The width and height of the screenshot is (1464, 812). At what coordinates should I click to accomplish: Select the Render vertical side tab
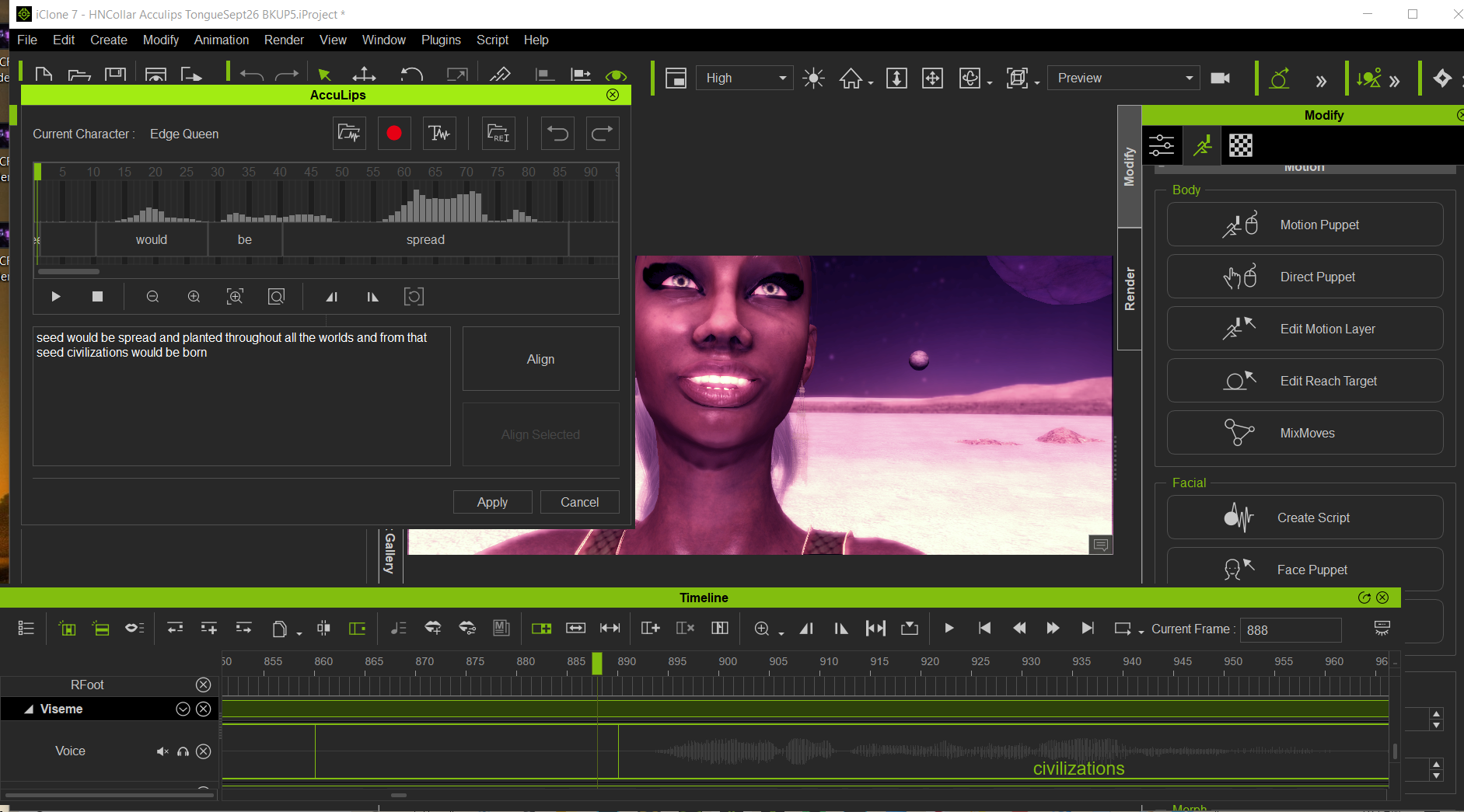click(x=1130, y=289)
